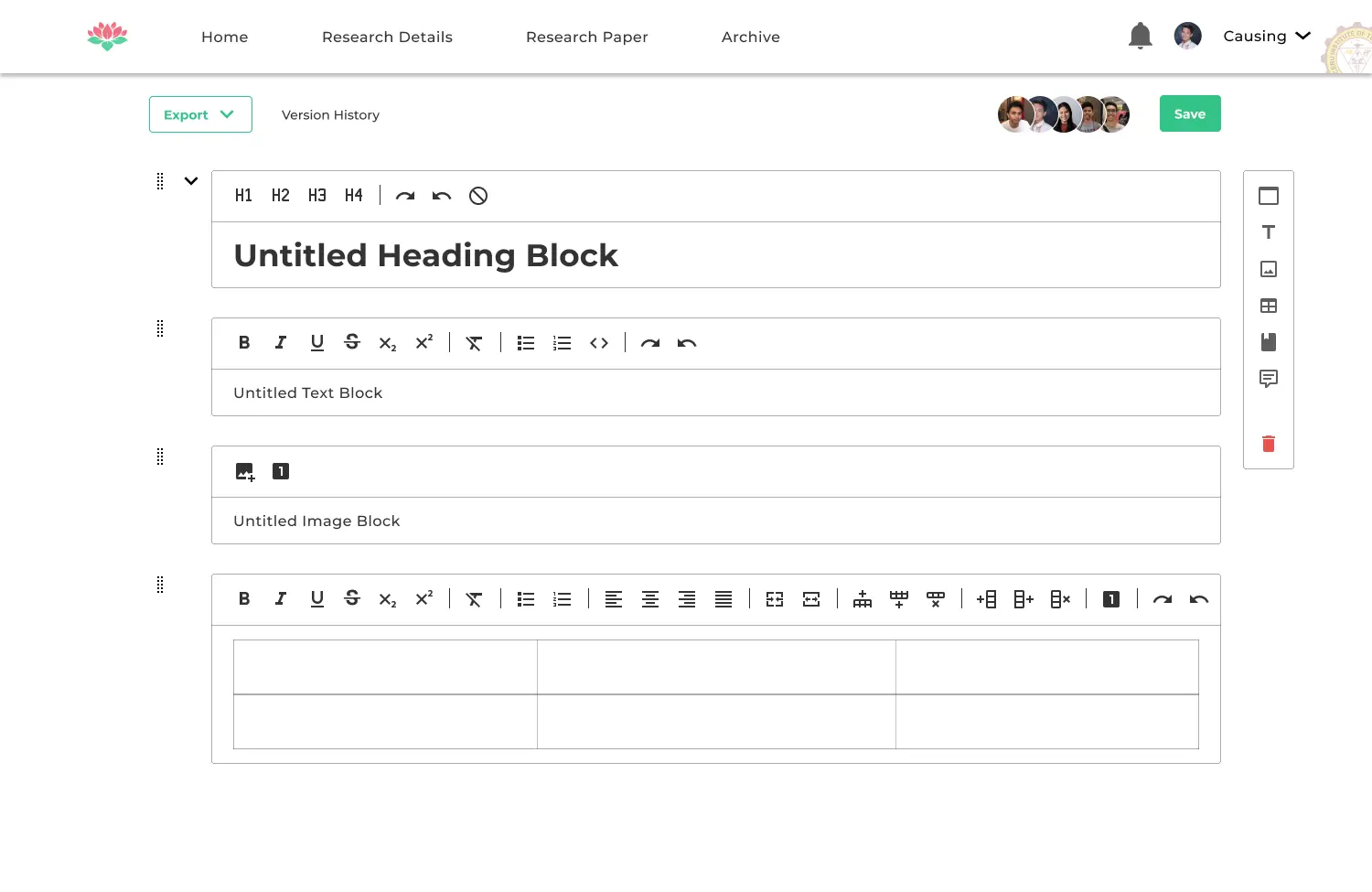1372x892 pixels.
Task: Toggle strikethrough in the table block toolbar
Action: pyautogui.click(x=352, y=598)
